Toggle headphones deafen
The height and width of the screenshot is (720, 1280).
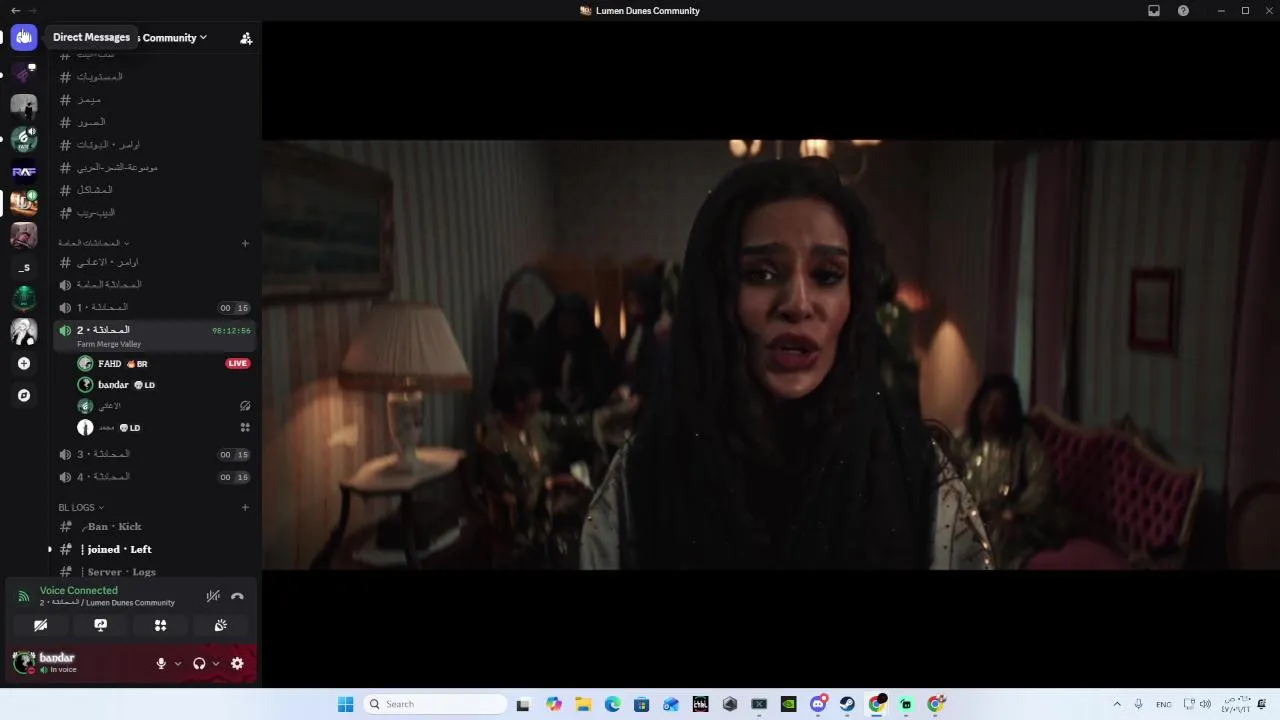point(199,663)
